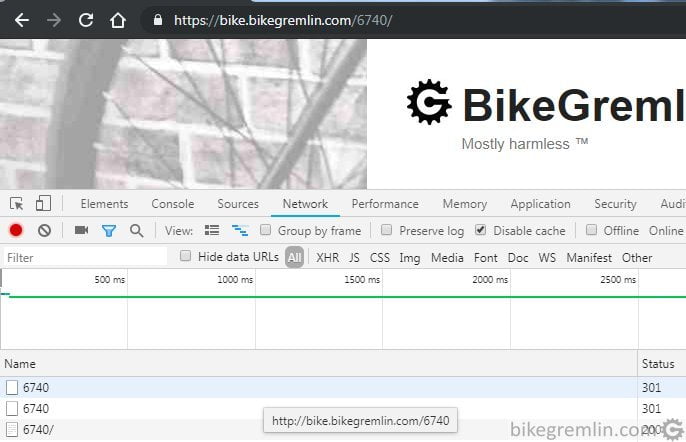The image size is (686, 442).
Task: Use large request rows view icon
Action: (x=212, y=230)
